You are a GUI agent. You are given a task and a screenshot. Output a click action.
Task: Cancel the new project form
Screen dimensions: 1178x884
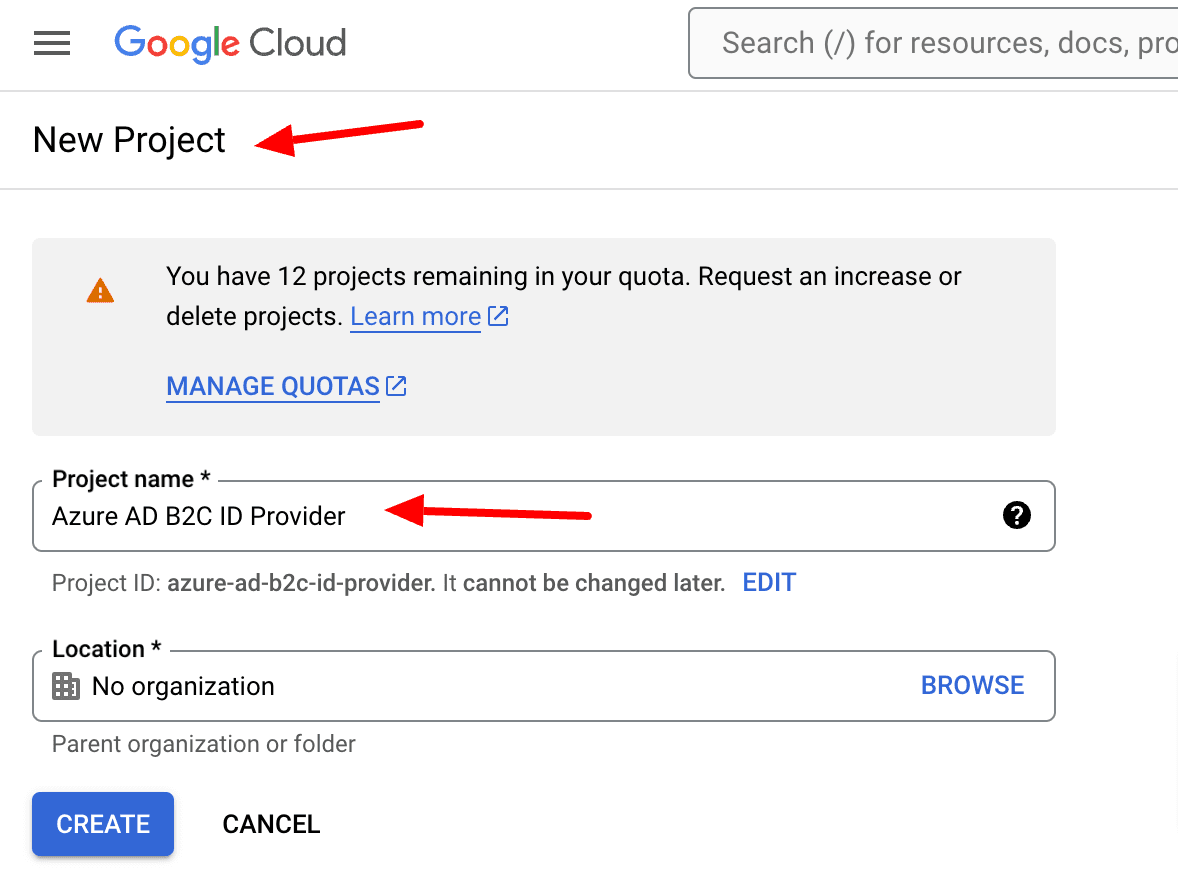(x=271, y=824)
